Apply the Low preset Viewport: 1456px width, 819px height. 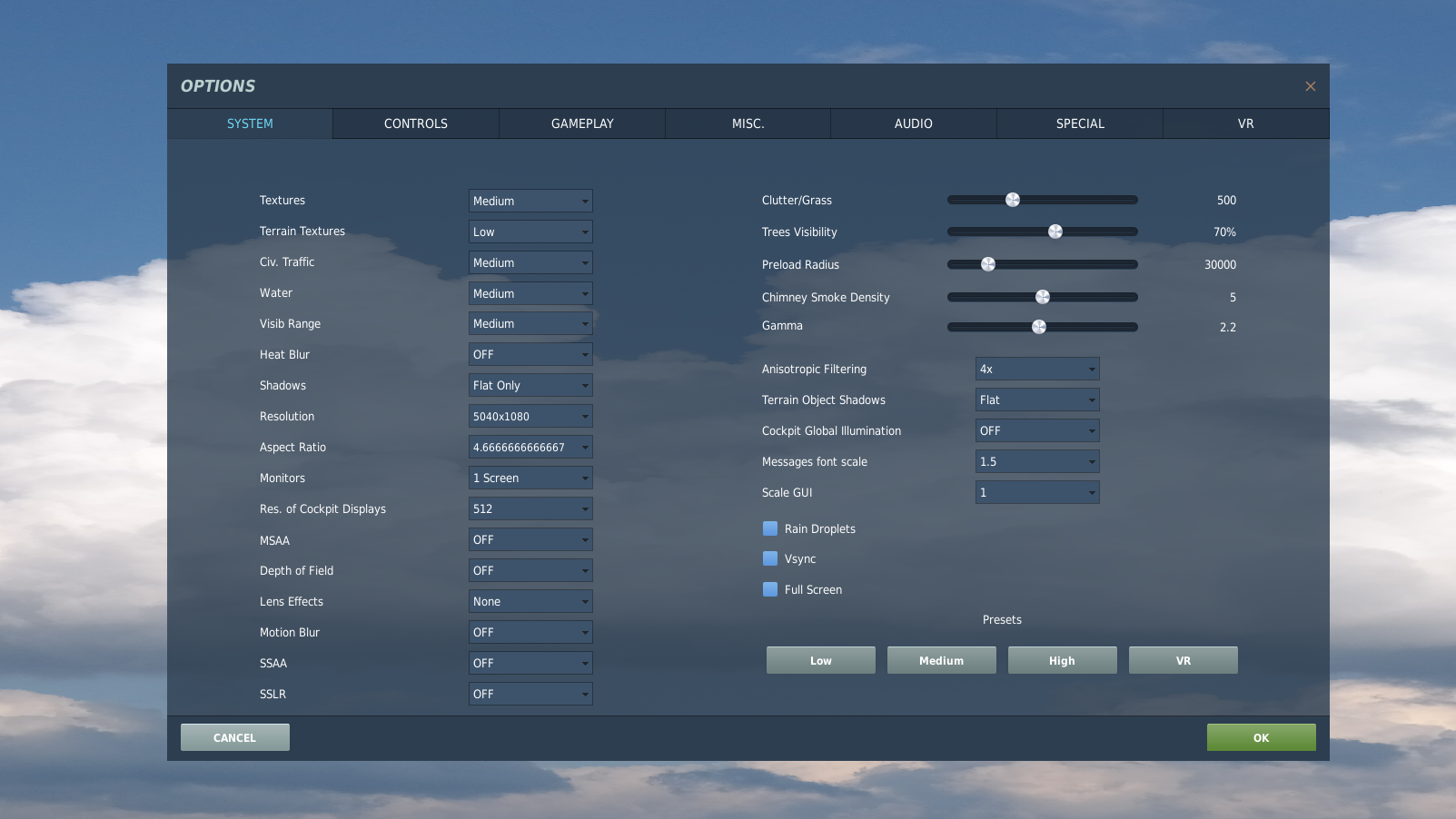point(821,660)
